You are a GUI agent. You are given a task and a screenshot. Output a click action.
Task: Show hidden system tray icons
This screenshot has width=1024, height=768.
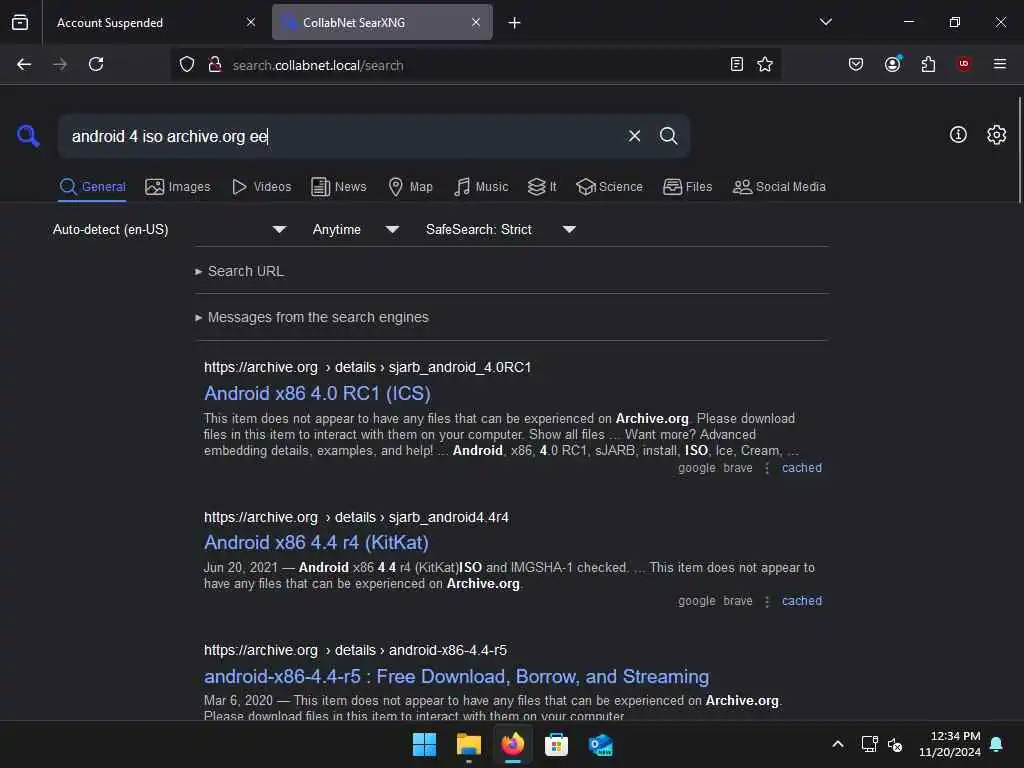(838, 744)
